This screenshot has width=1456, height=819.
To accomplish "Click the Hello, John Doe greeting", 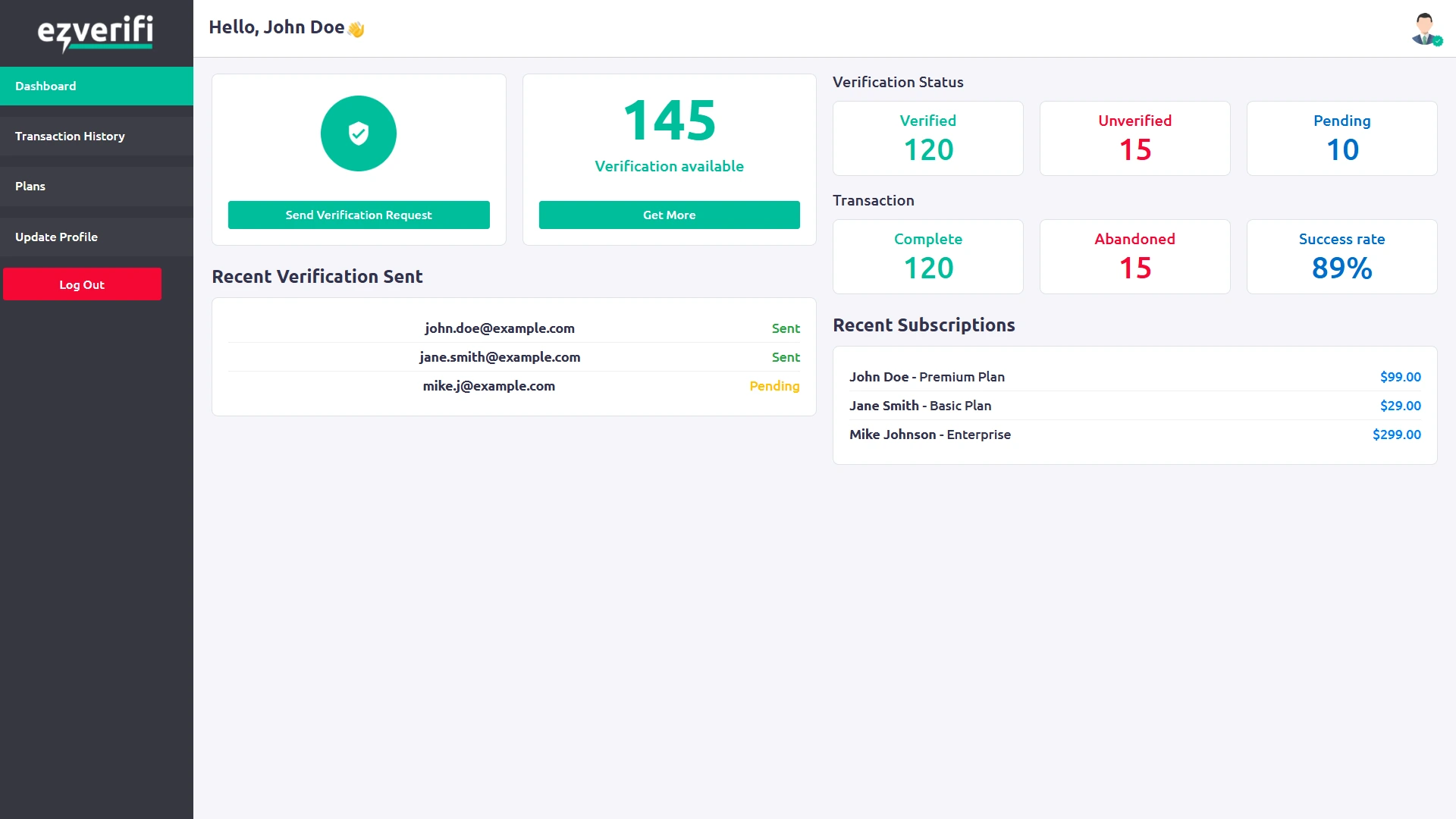I will tap(277, 27).
